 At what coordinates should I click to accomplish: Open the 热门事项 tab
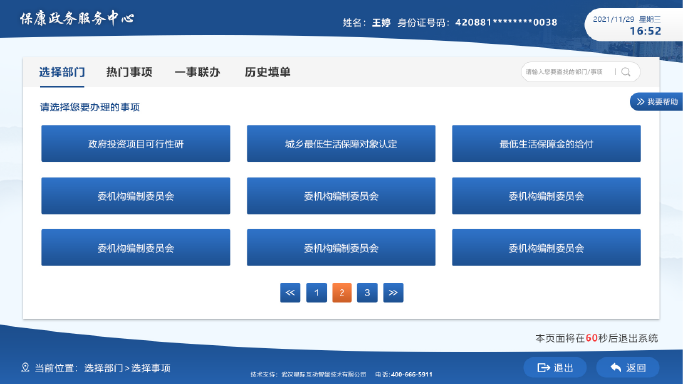point(129,72)
